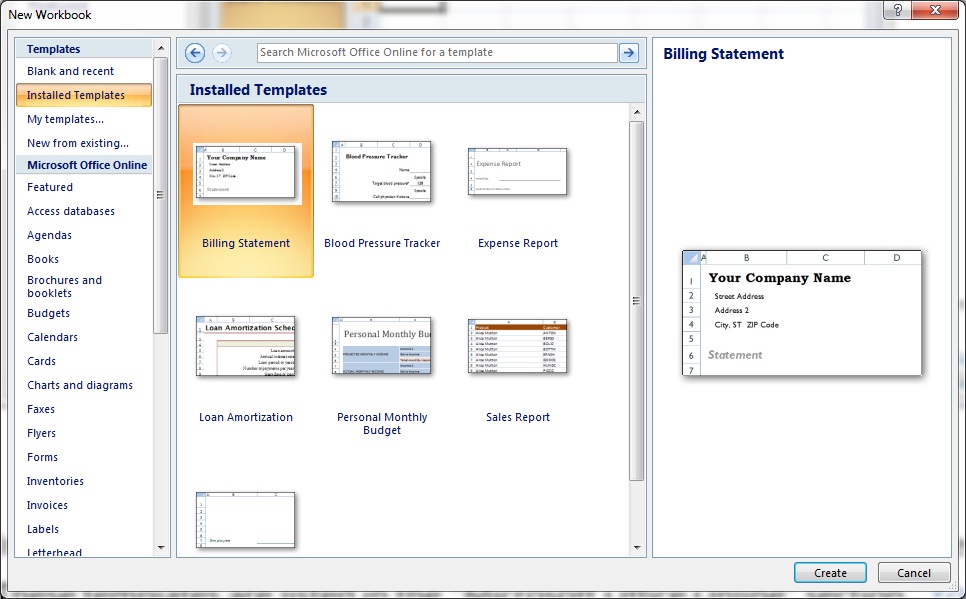Screen dimensions: 966x599
Task: Choose the Personal Monthly Budget template
Action: coord(381,347)
